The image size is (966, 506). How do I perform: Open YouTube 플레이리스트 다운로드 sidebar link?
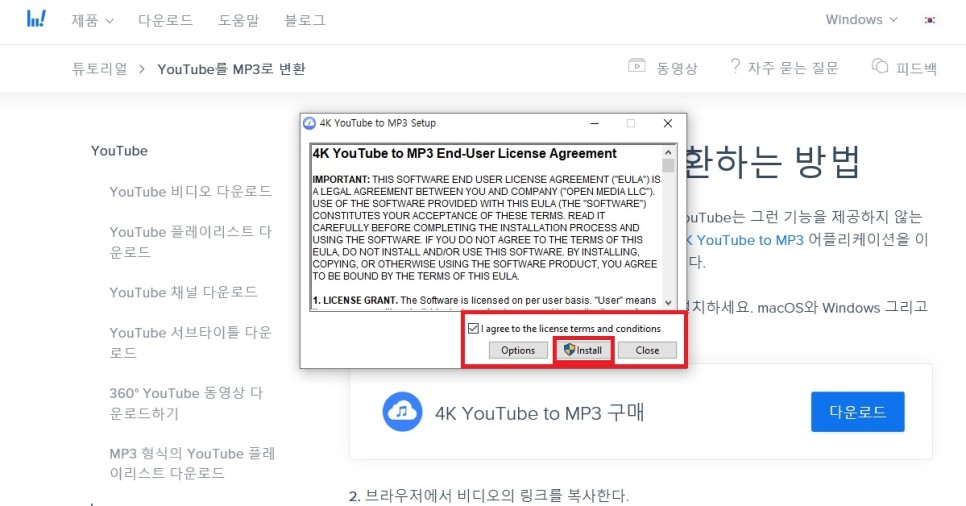pos(190,242)
